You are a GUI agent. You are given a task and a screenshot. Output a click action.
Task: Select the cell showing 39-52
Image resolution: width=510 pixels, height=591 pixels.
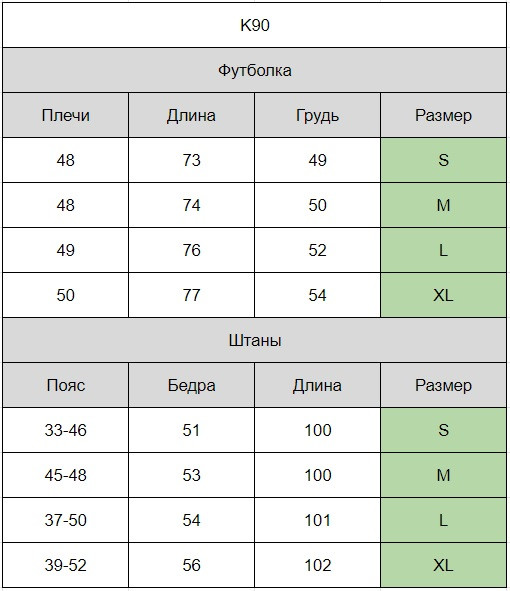pyautogui.click(x=66, y=565)
